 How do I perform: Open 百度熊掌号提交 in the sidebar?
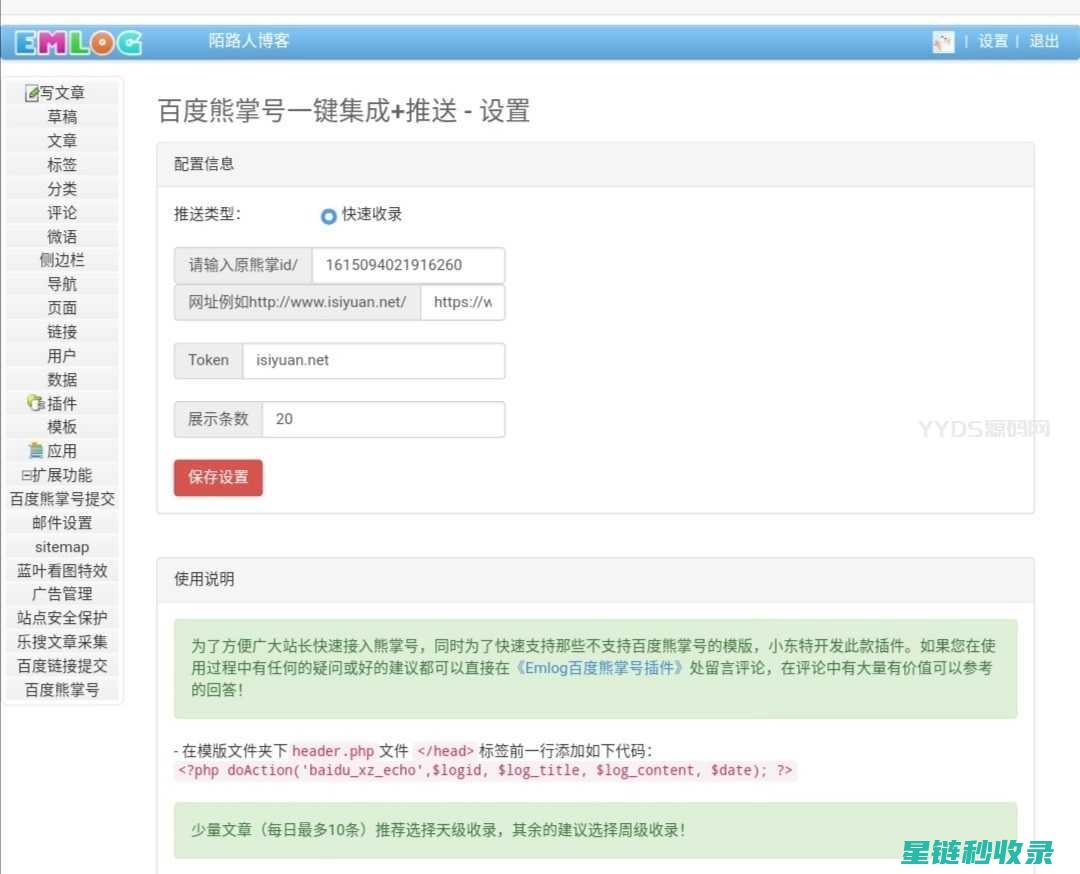point(62,499)
